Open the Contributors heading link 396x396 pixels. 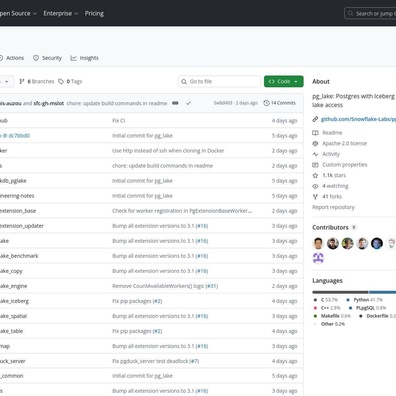(x=330, y=227)
